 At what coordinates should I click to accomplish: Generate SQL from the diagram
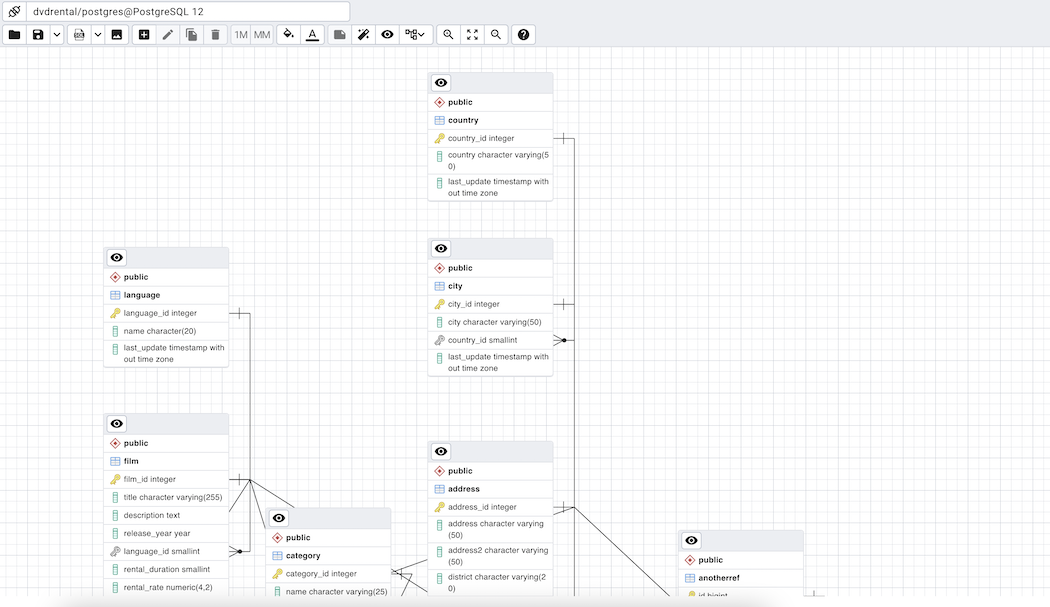[x=78, y=34]
